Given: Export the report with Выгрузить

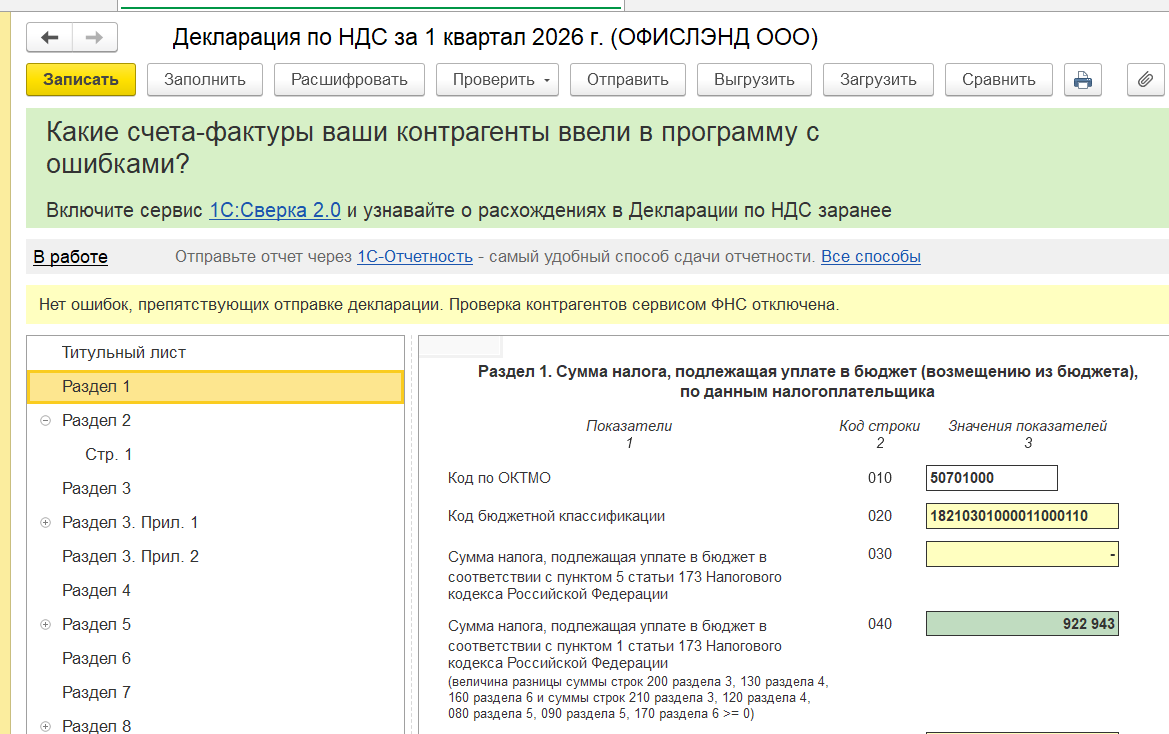Looking at the screenshot, I should click(754, 80).
